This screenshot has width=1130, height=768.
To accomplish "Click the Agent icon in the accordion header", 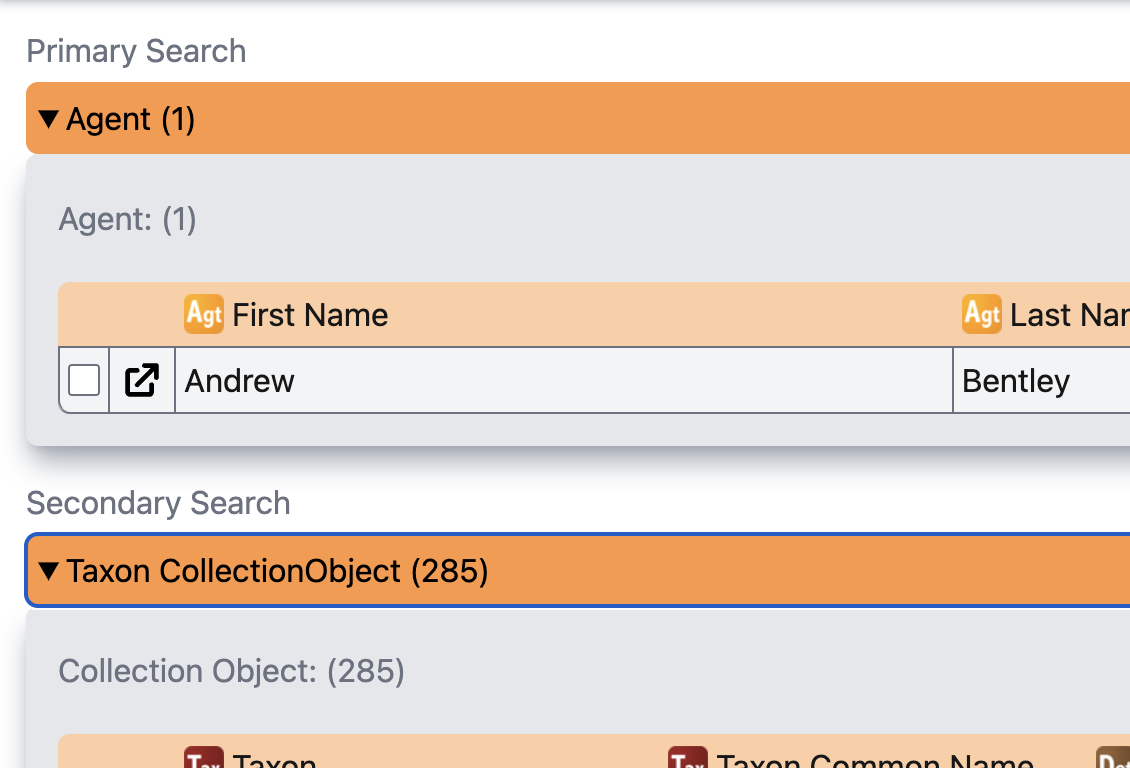I will click(x=201, y=314).
